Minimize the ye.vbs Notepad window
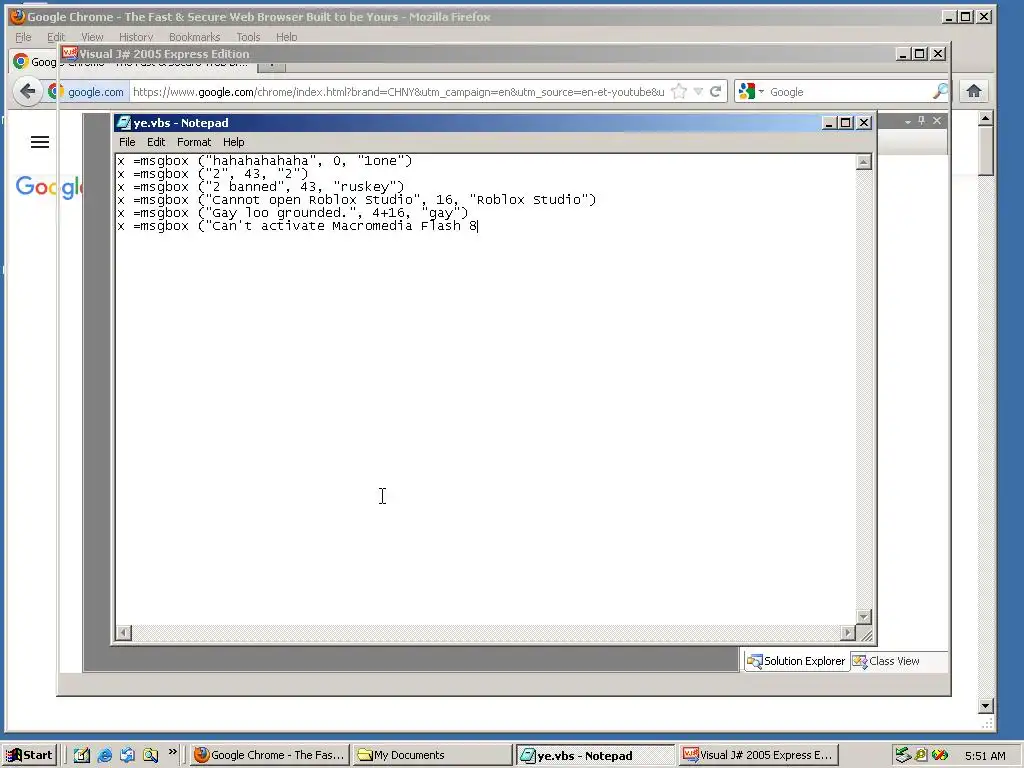This screenshot has width=1024, height=768. click(x=829, y=123)
